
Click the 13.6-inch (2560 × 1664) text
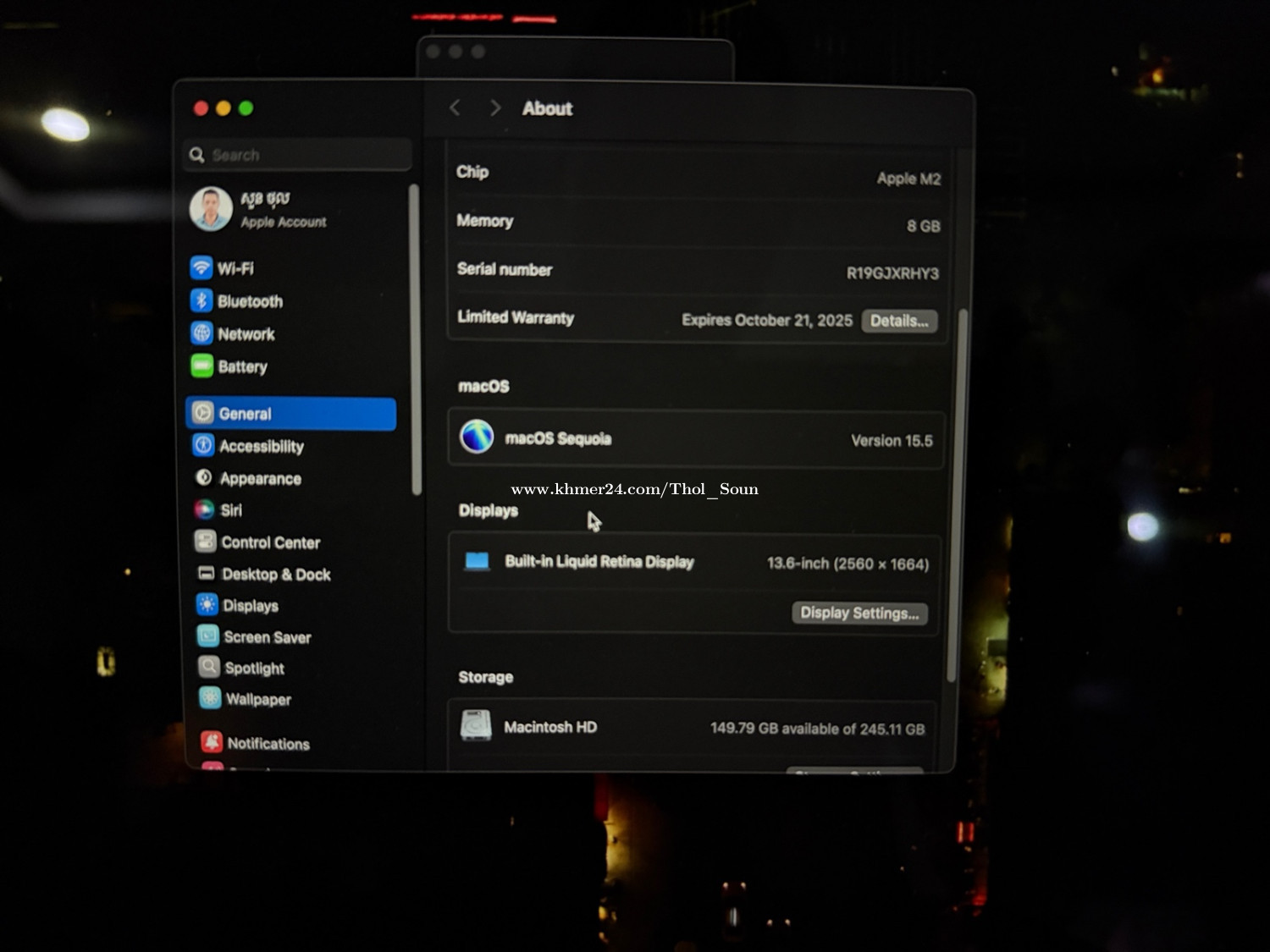pyautogui.click(x=848, y=564)
